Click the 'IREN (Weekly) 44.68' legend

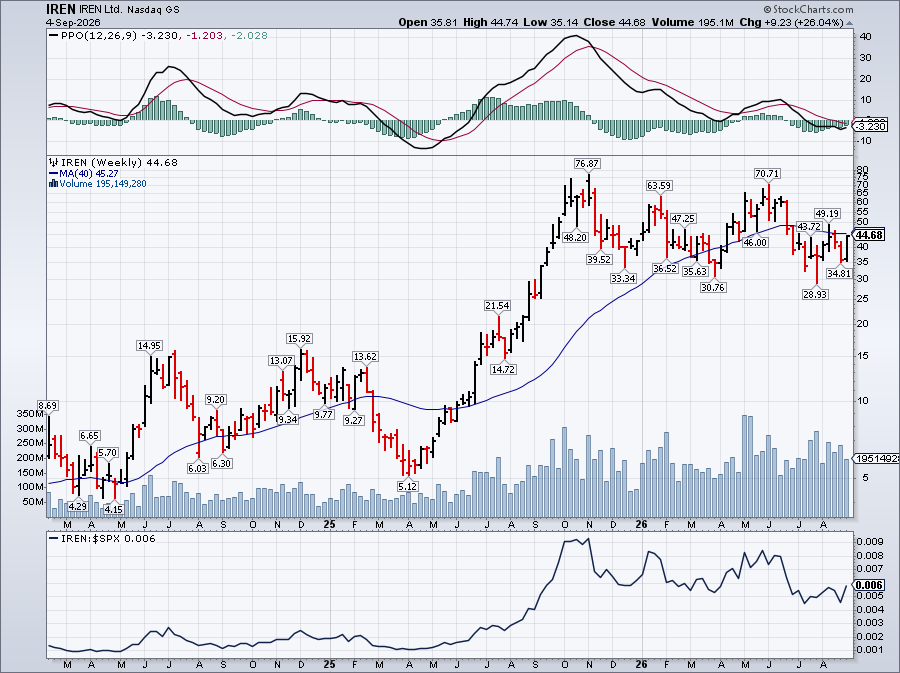(119, 162)
